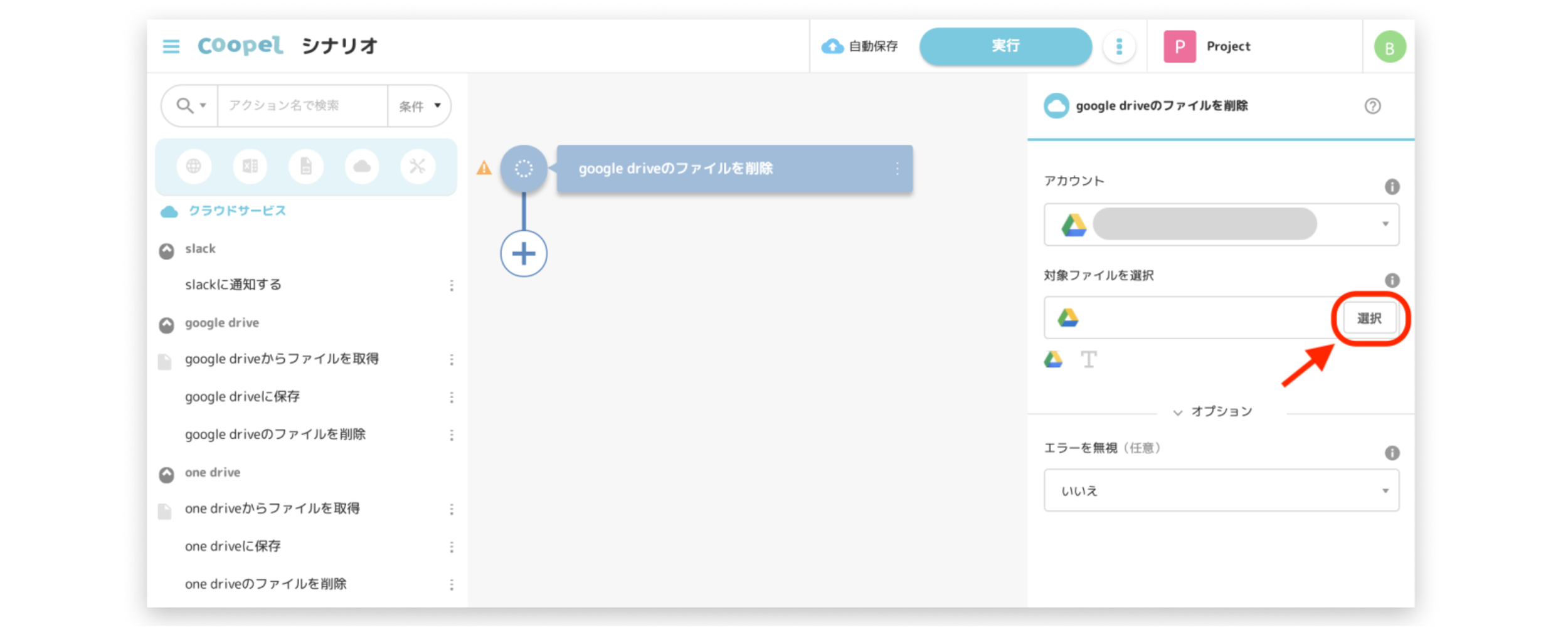Collapse the google drive group
Image resolution: width=1568 pixels, height=627 pixels.
(166, 325)
